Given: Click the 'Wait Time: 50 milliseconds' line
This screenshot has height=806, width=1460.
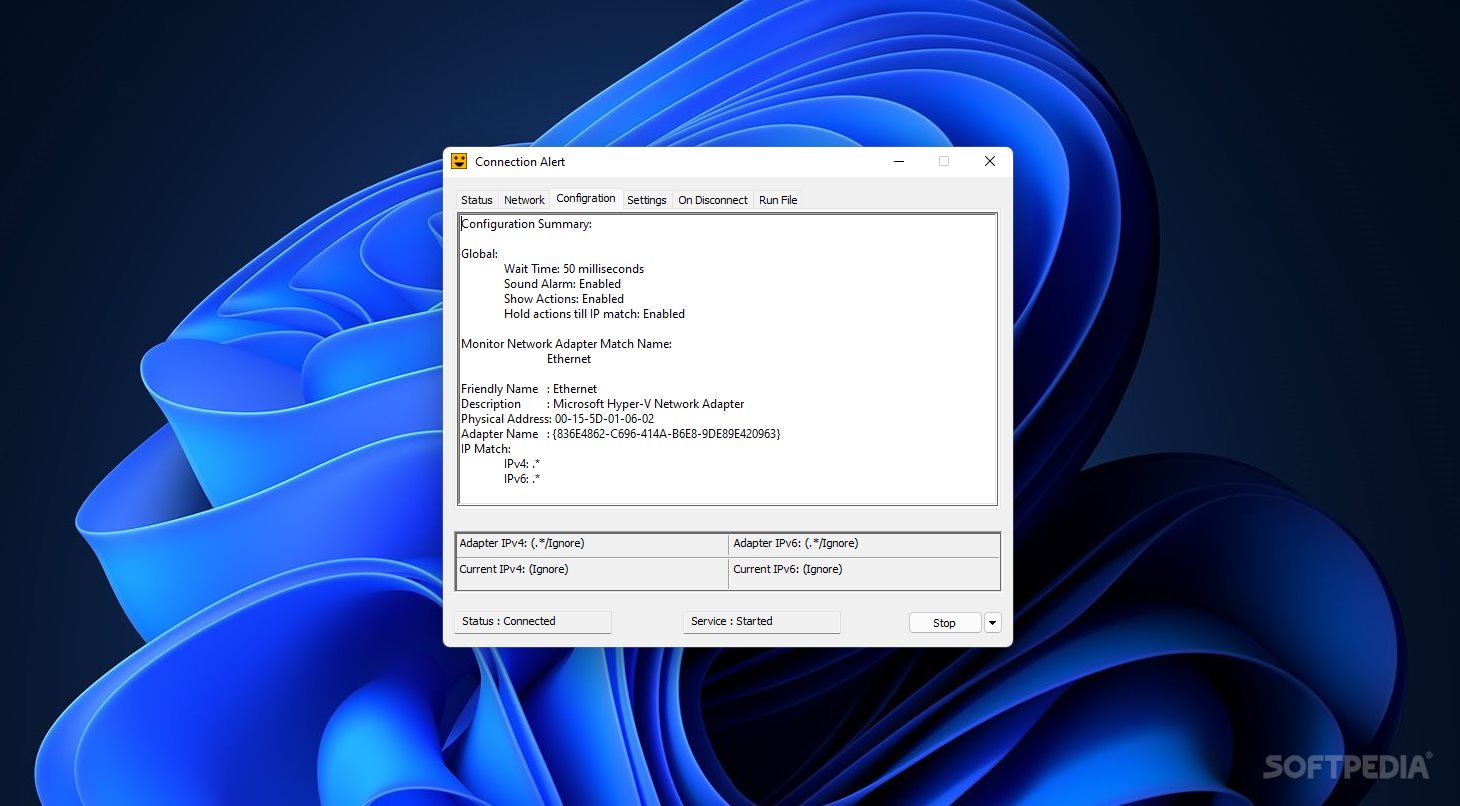Looking at the screenshot, I should click(574, 269).
